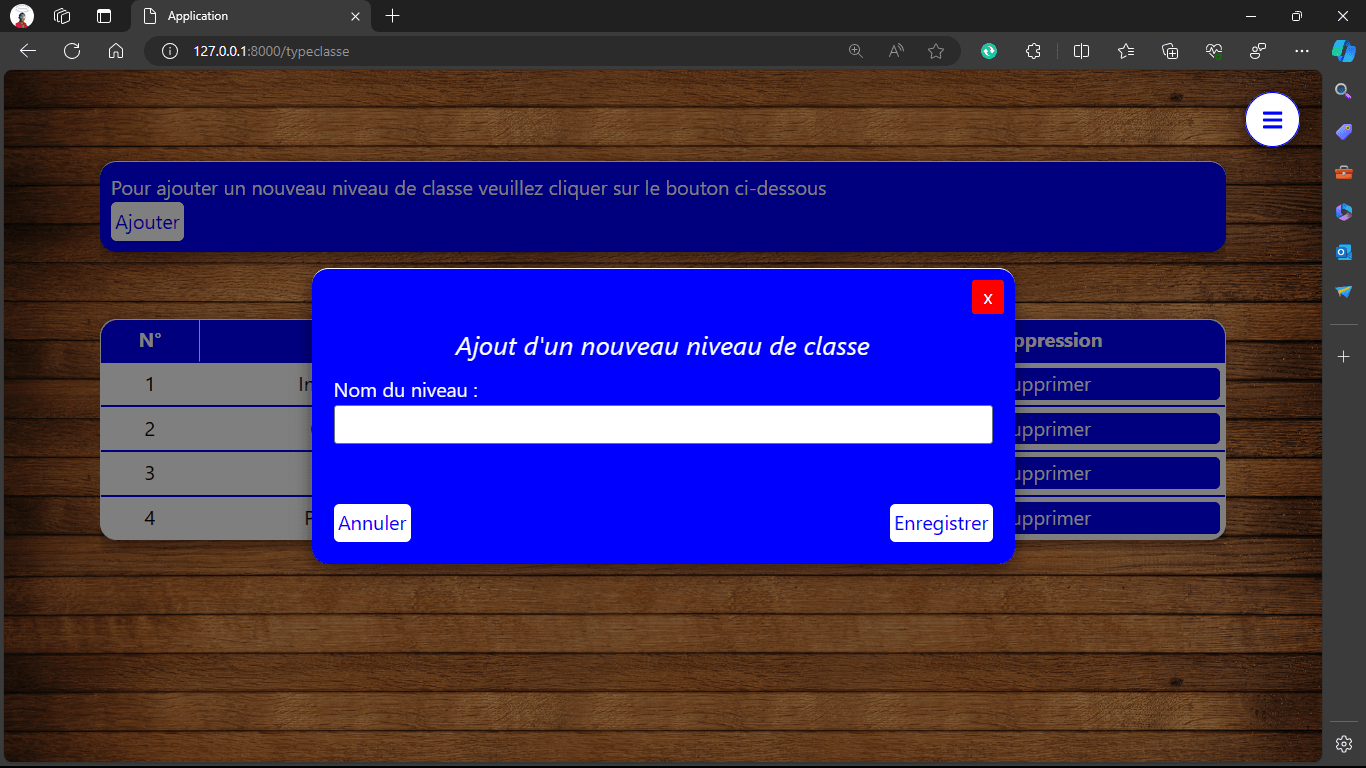Screen dimensions: 1366x768
Task: Click the N° column header
Action: coord(150,341)
